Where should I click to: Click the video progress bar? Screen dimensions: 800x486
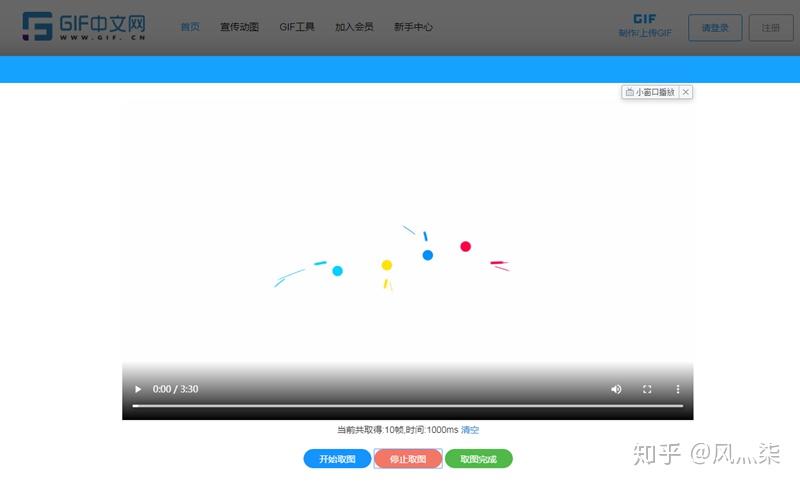point(408,406)
